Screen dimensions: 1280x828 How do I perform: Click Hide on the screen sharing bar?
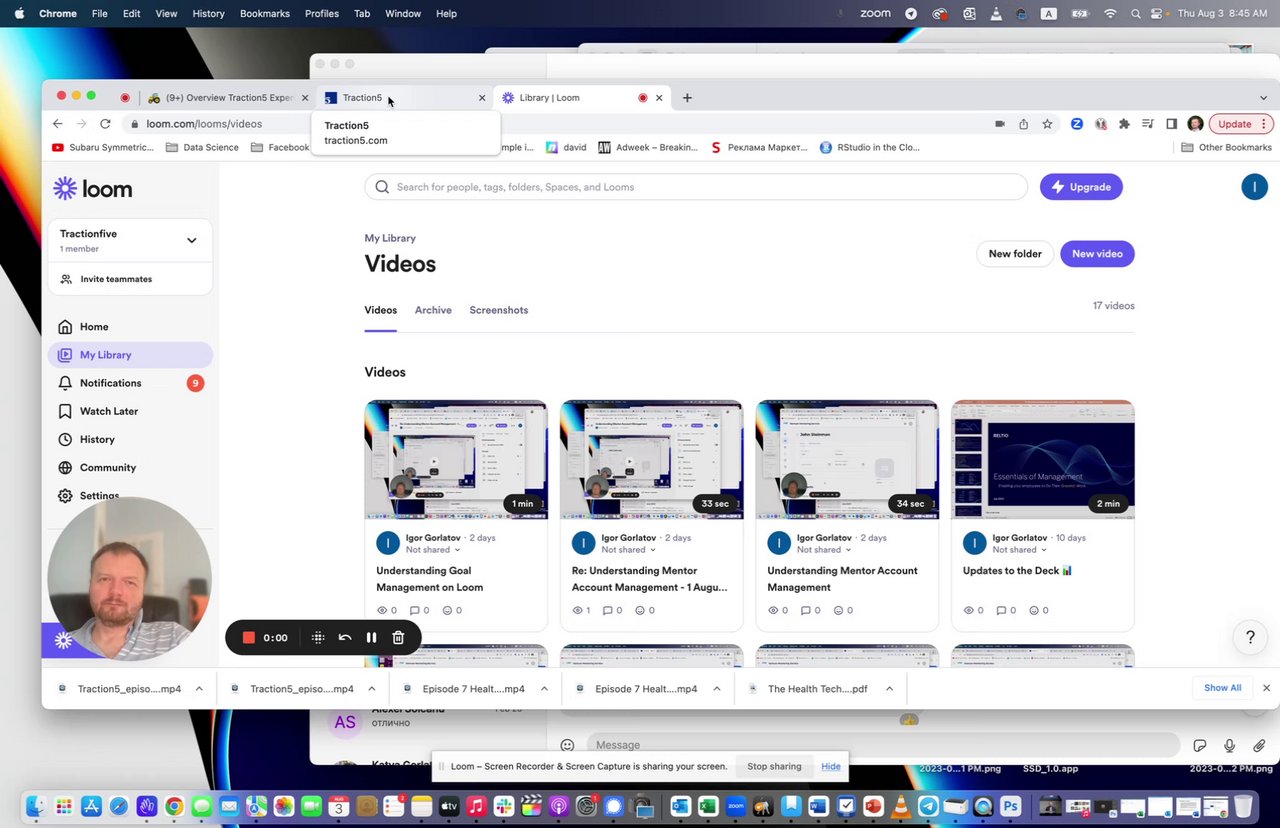(x=831, y=767)
